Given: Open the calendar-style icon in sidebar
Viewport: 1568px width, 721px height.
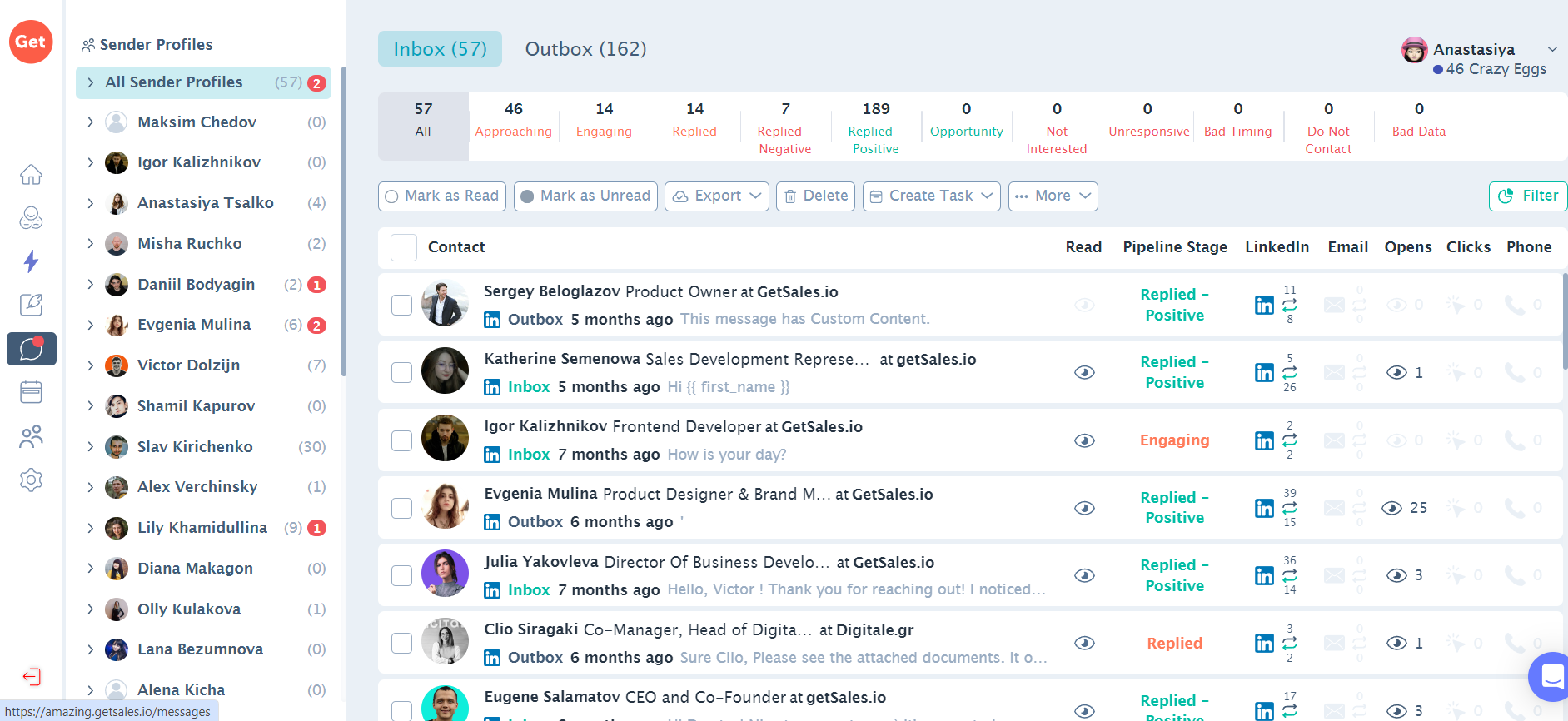Looking at the screenshot, I should [31, 392].
